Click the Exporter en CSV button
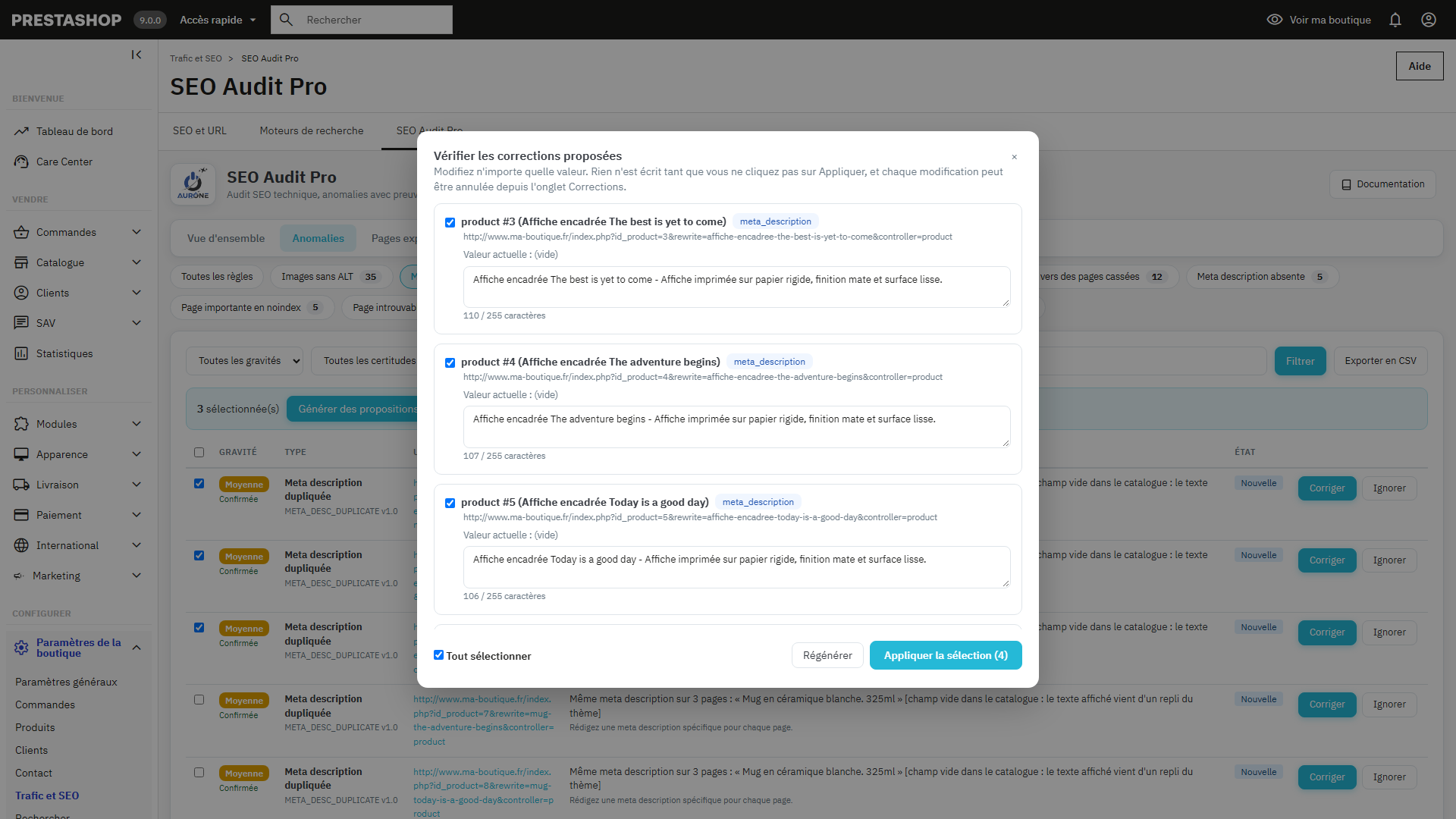1456x819 pixels. [x=1380, y=361]
